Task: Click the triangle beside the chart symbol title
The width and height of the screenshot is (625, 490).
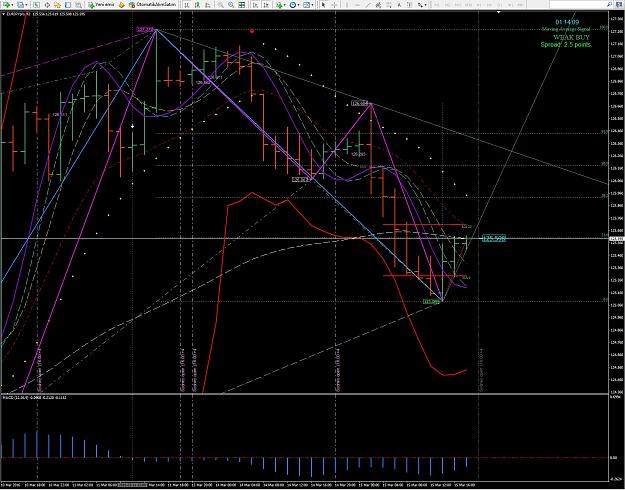Action: [4, 14]
